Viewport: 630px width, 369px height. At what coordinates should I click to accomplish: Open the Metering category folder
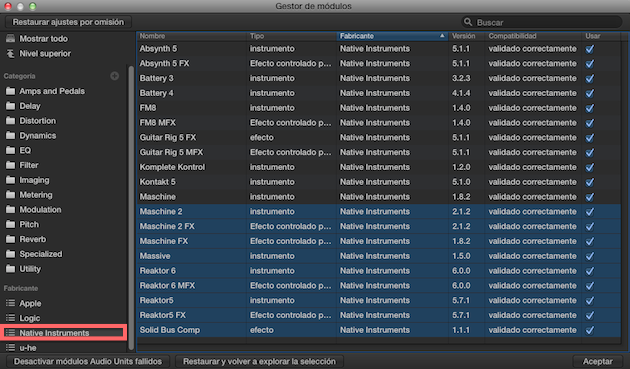pyautogui.click(x=10, y=195)
